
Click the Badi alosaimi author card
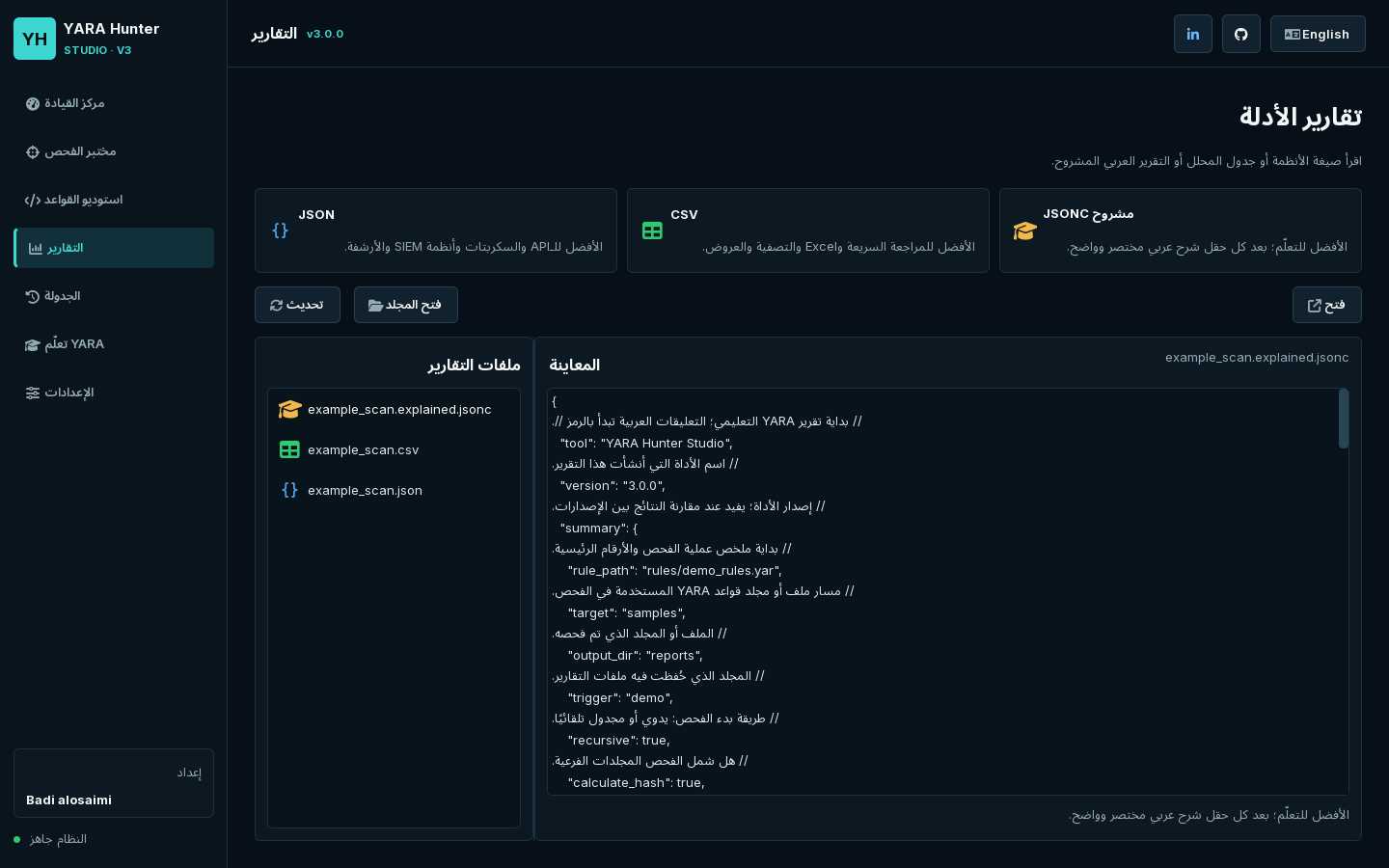point(114,783)
